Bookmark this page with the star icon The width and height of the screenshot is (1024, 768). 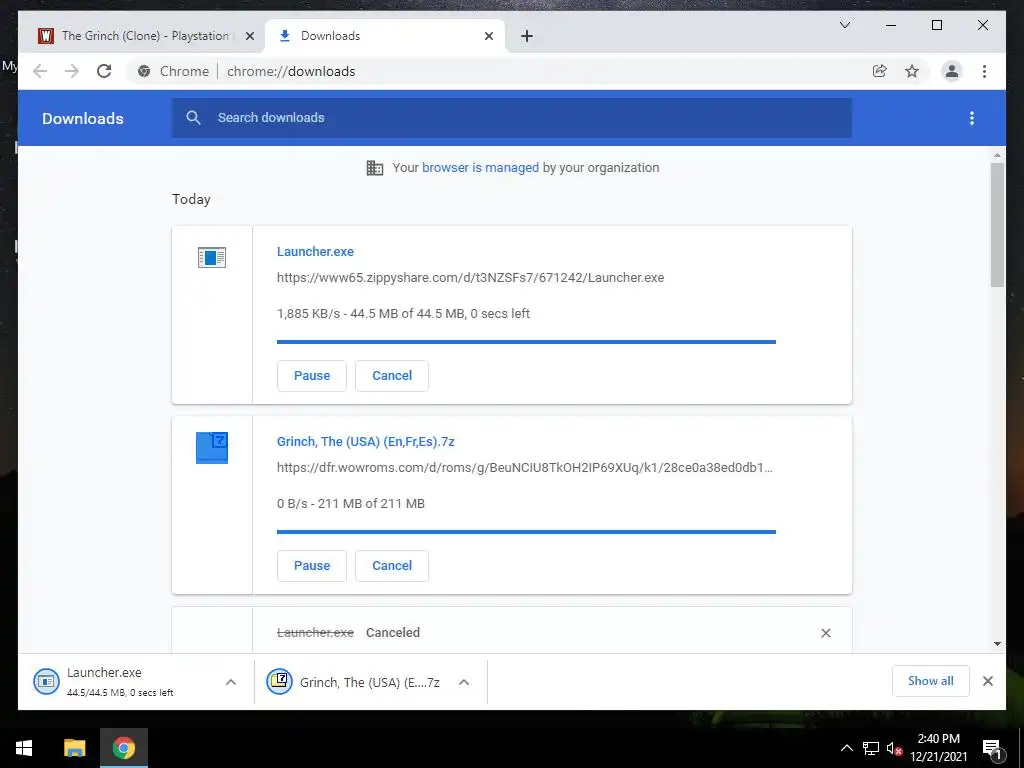pos(912,71)
